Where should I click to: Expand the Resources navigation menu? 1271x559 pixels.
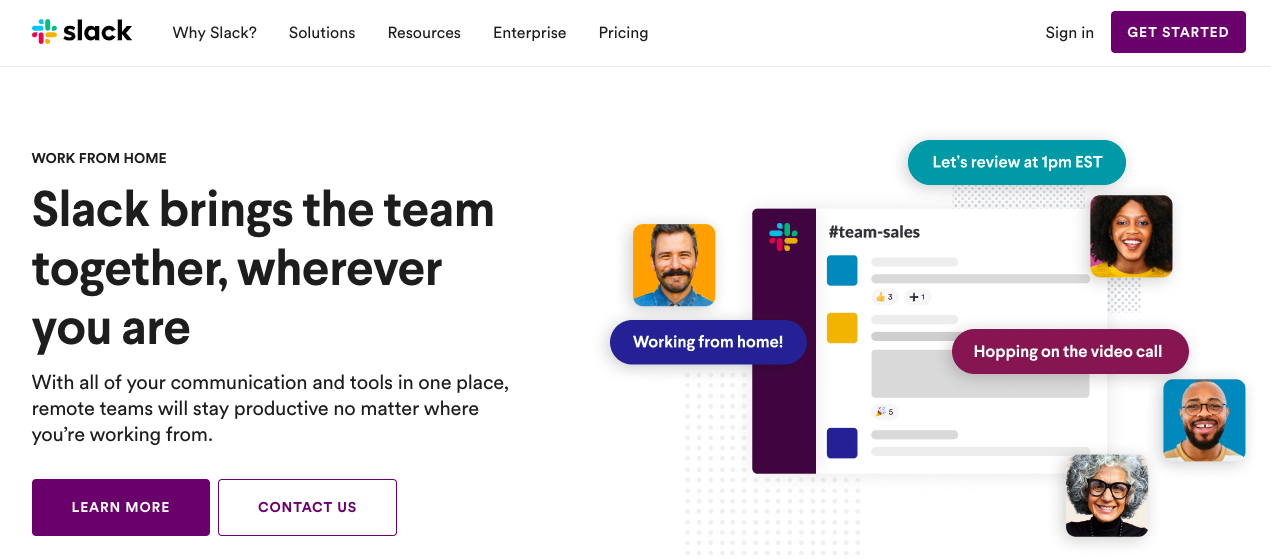tap(424, 33)
